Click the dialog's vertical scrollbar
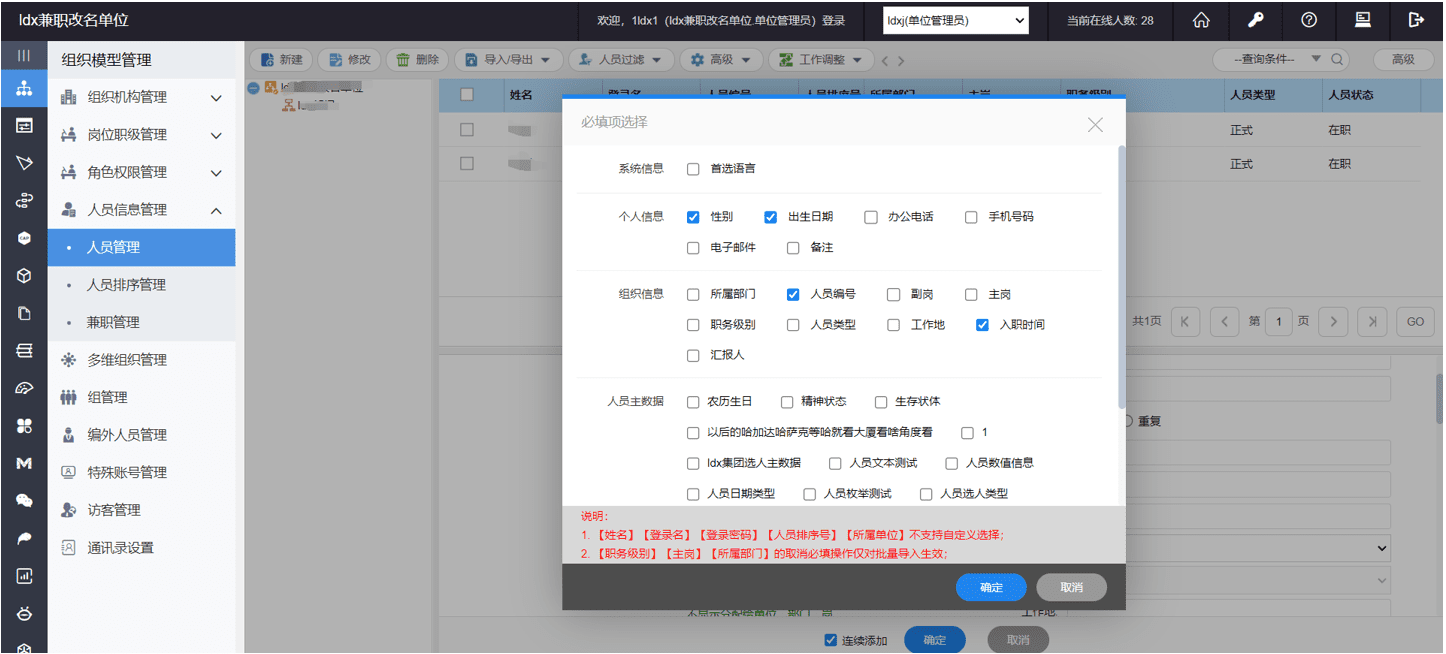The height and width of the screenshot is (654, 1446). (x=1121, y=275)
